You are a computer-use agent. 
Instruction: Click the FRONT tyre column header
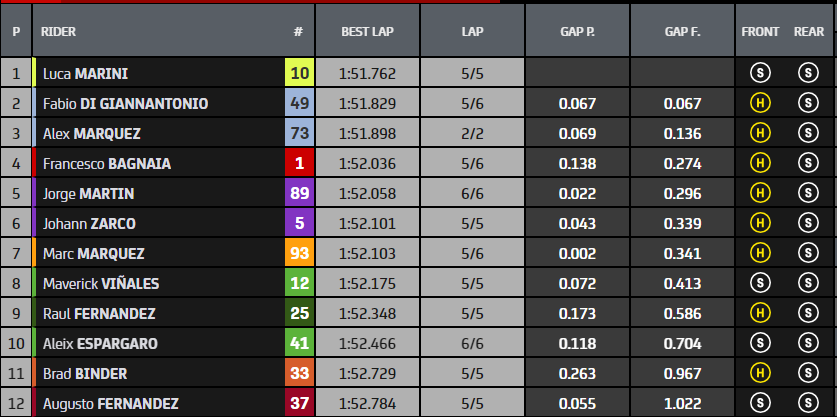pos(761,32)
